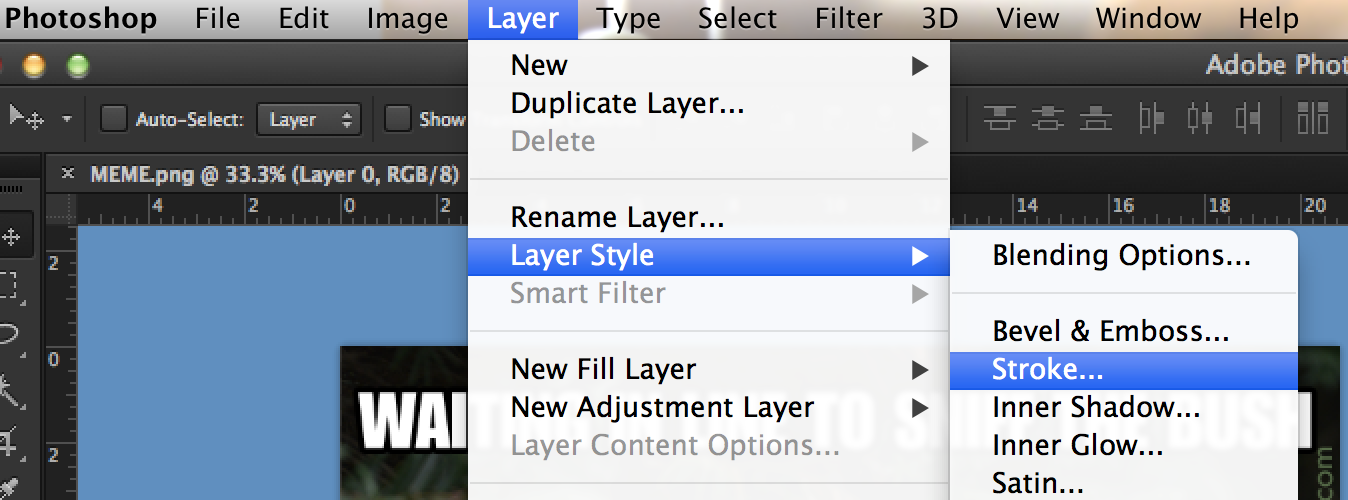
Task: Click the horizontal ruler at mark 14
Action: tap(1026, 205)
